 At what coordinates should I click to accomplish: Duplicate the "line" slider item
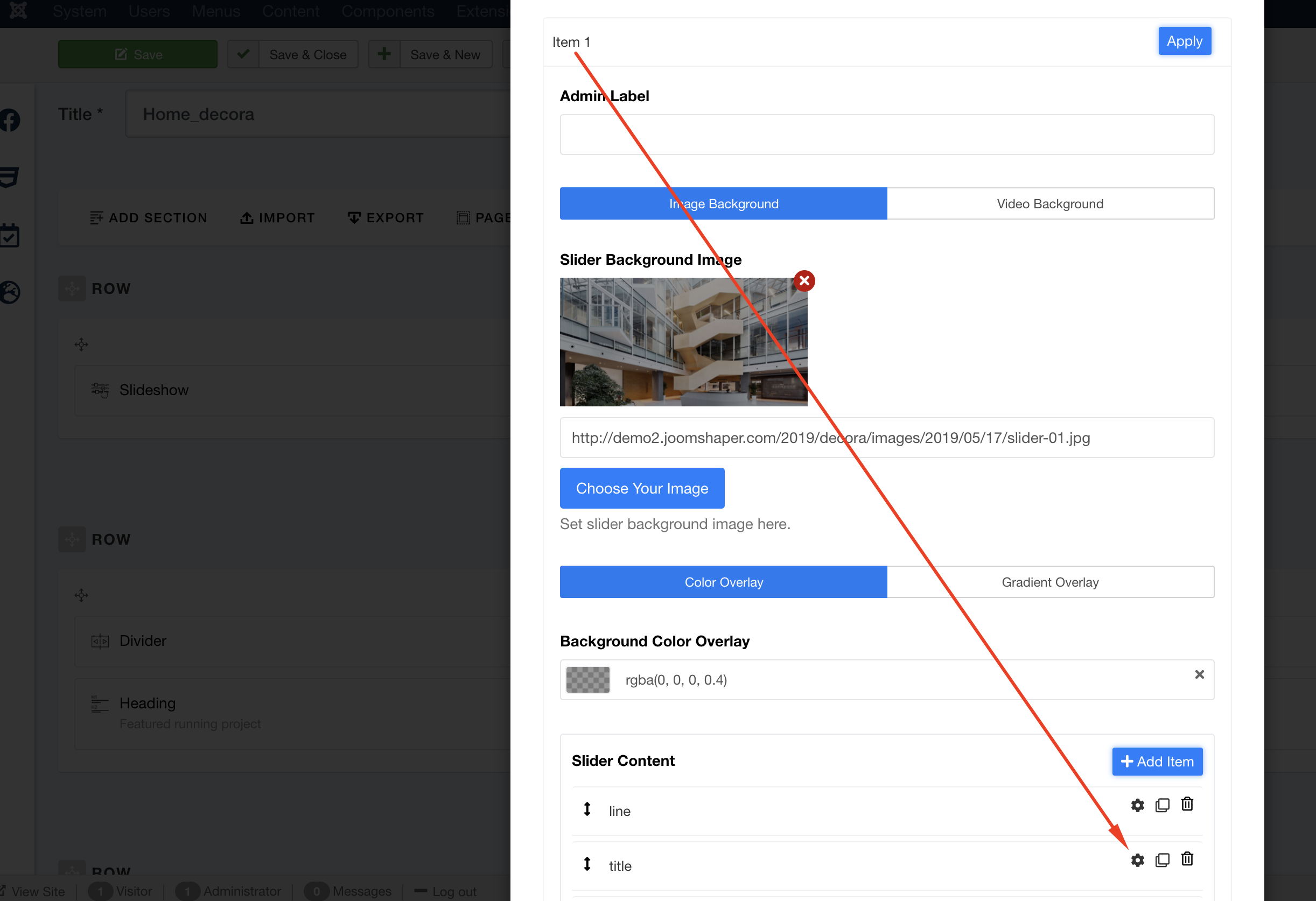1163,805
